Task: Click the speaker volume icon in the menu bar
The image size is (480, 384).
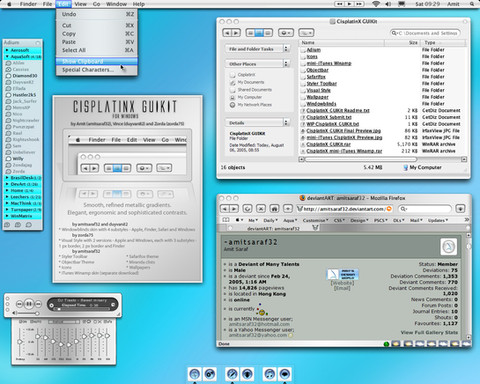Action: coord(388,4)
